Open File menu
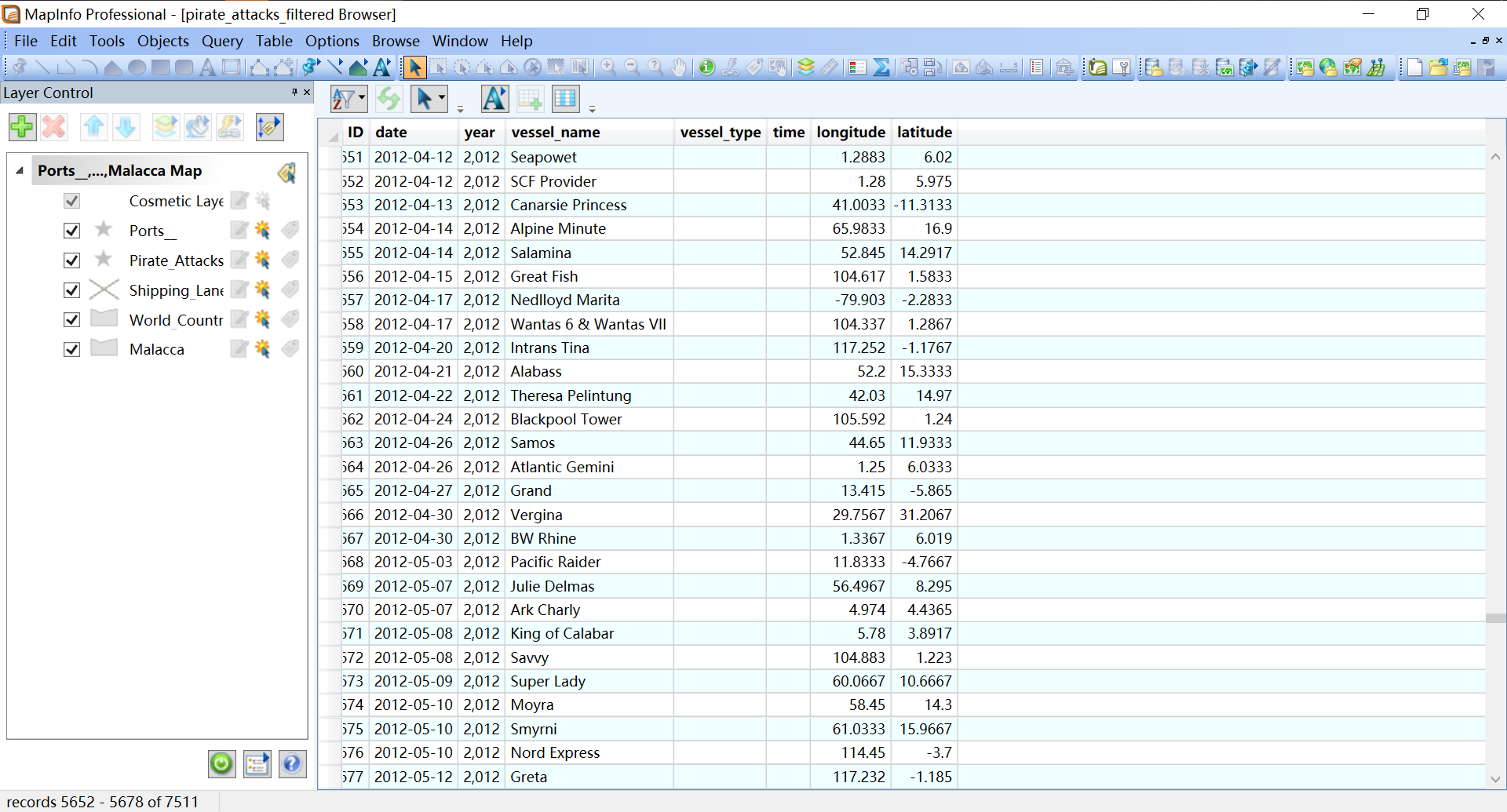 pyautogui.click(x=25, y=41)
